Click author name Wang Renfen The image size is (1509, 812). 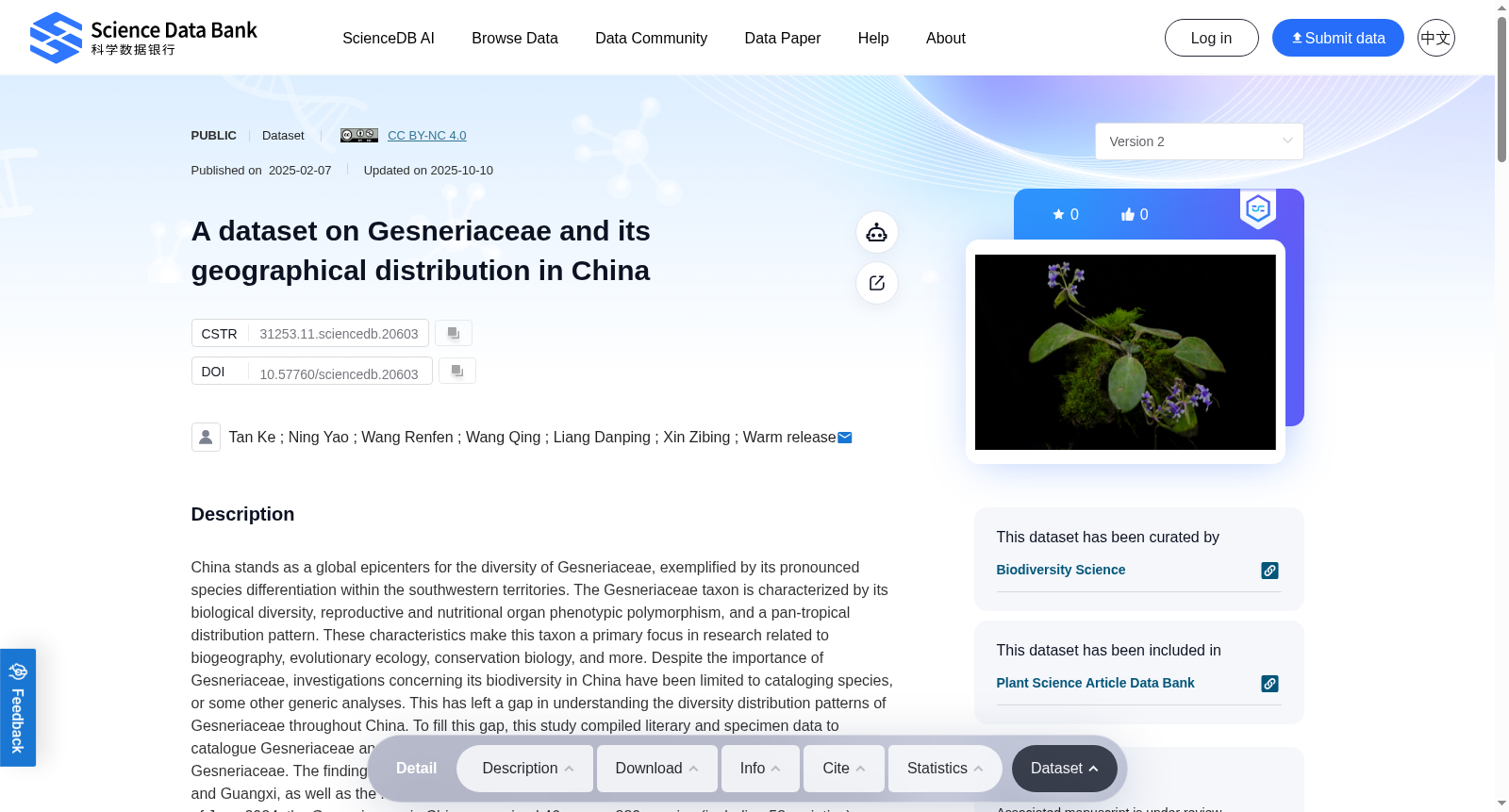coord(407,438)
